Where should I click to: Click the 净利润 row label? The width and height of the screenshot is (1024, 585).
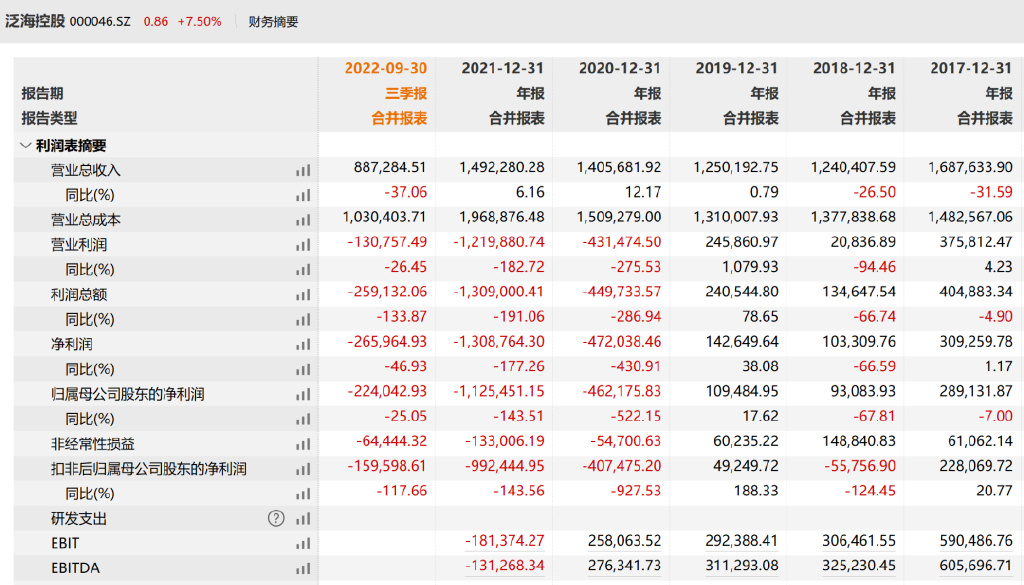pos(72,344)
